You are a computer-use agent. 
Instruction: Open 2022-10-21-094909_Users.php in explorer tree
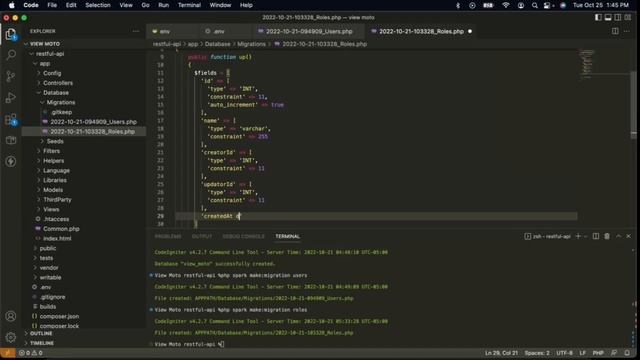[93, 122]
